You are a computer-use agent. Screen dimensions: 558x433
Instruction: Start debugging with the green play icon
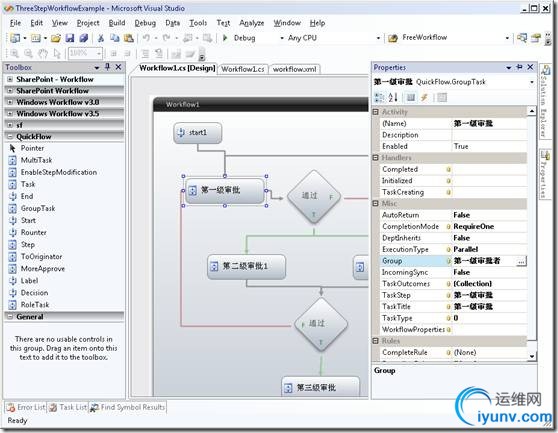225,38
